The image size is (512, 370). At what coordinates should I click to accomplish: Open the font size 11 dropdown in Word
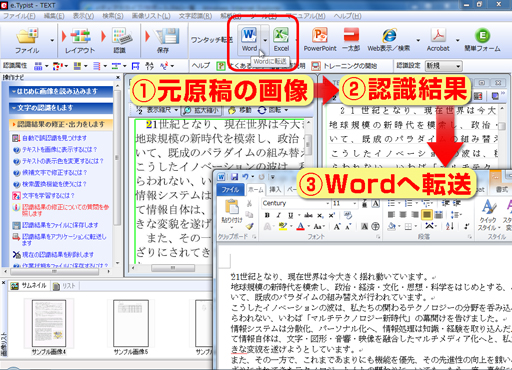pyautogui.click(x=355, y=203)
